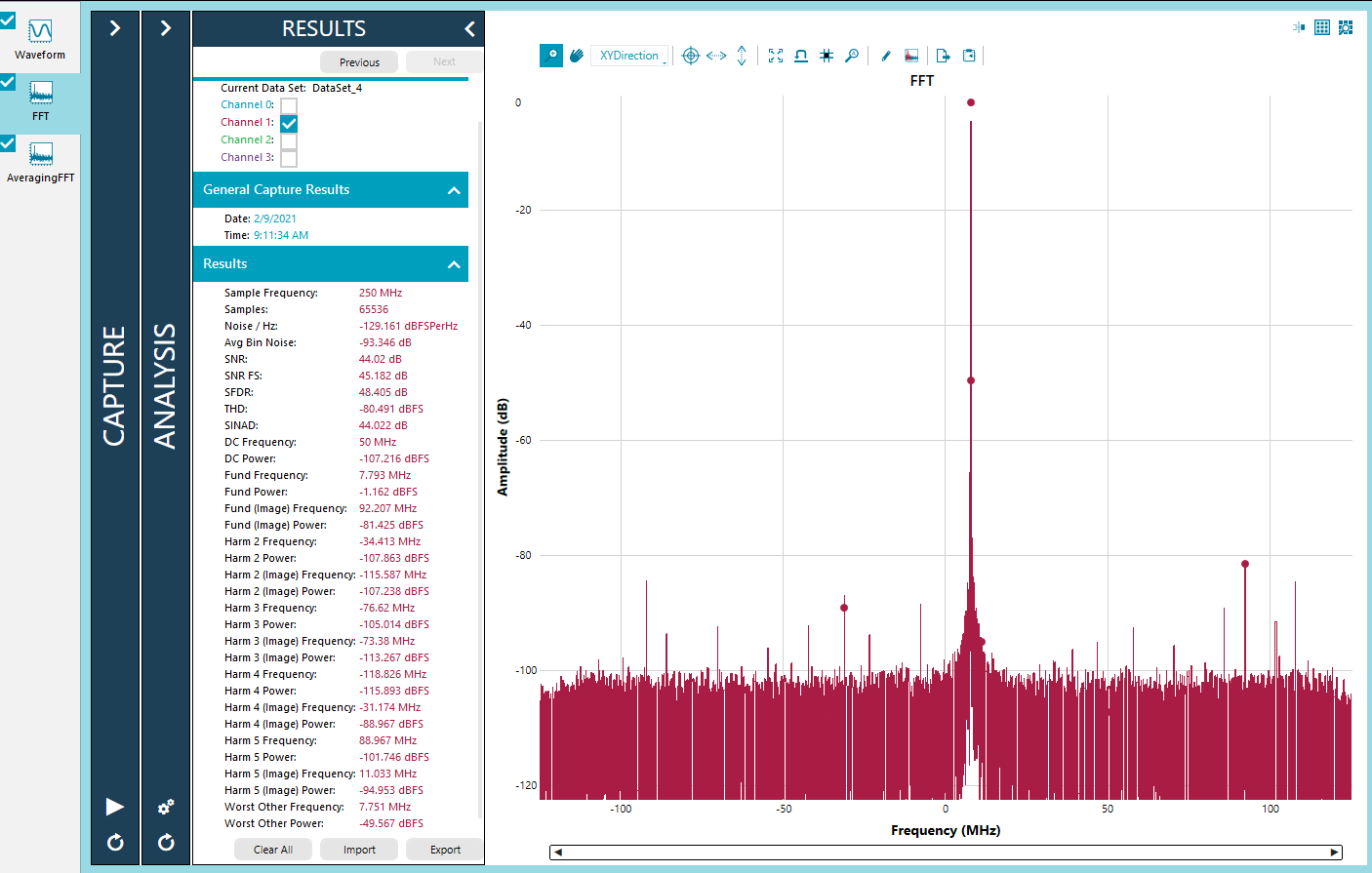Enable the Channel 2 checkbox
Viewport: 1372px width, 873px height.
coord(289,140)
